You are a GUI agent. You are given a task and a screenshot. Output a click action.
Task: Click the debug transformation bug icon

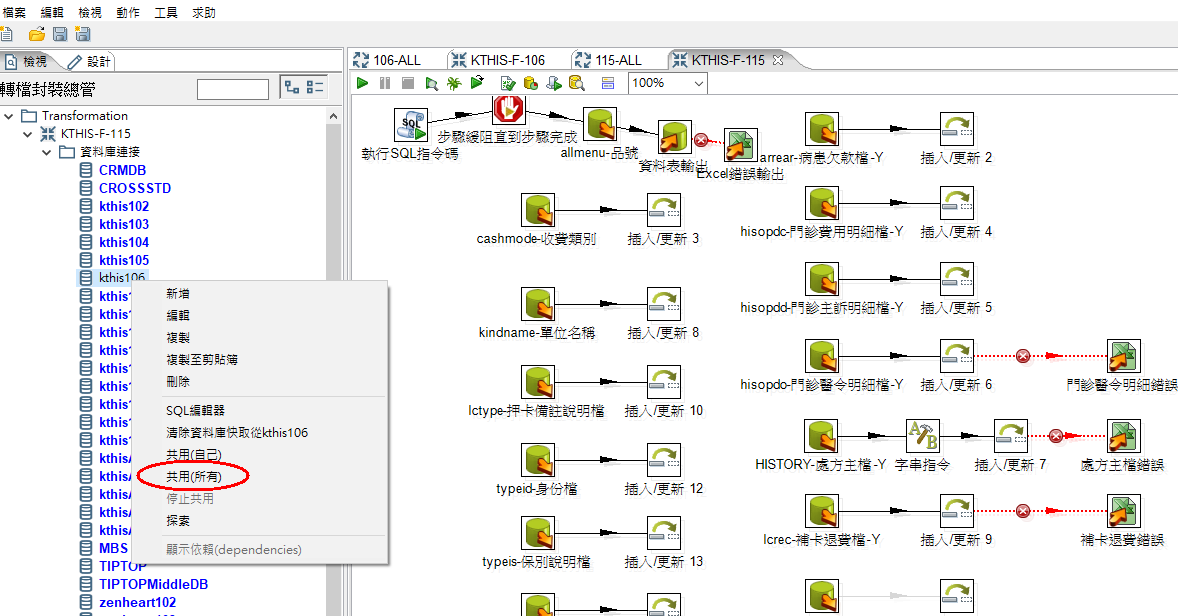click(454, 84)
